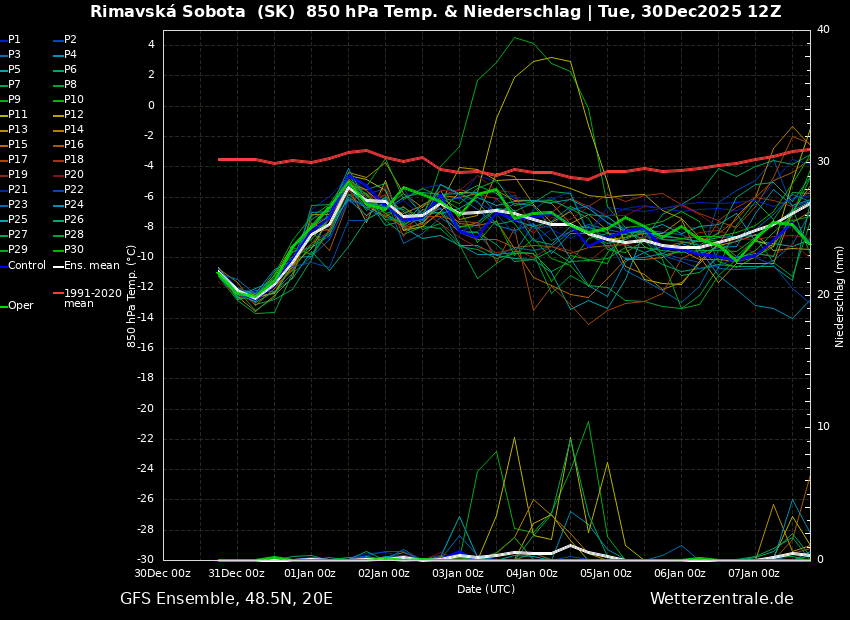Screen dimensions: 850x620
Task: Click the P16 legend label
Action: point(74,145)
